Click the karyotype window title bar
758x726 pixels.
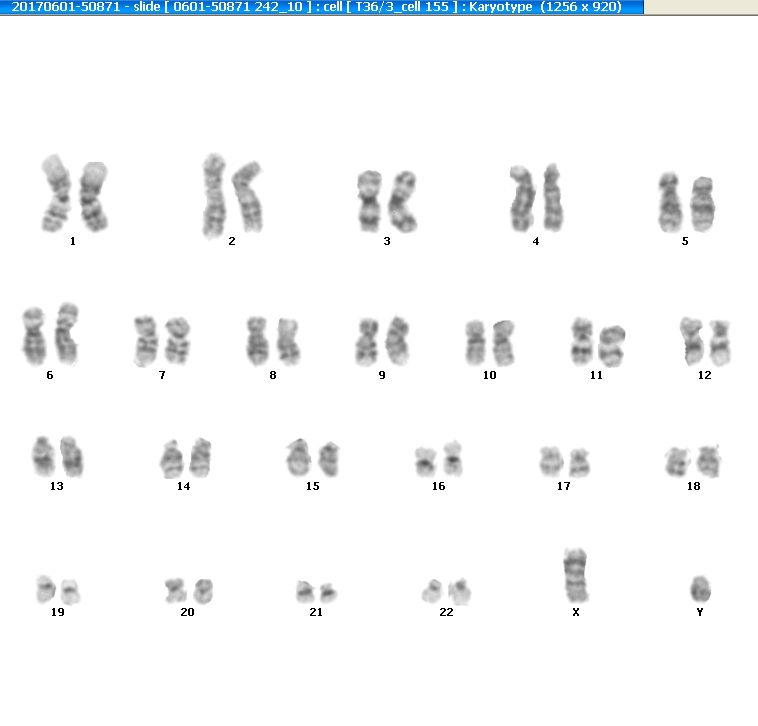321,7
